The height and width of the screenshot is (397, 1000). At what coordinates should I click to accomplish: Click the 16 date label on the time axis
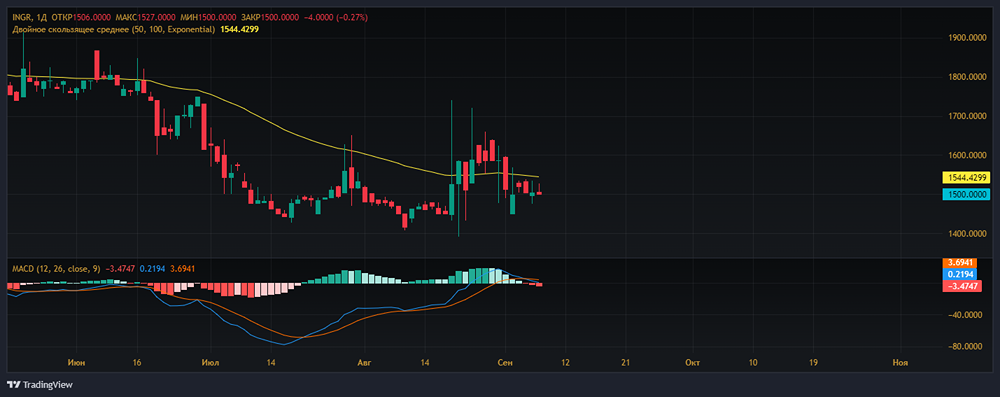[x=137, y=363]
